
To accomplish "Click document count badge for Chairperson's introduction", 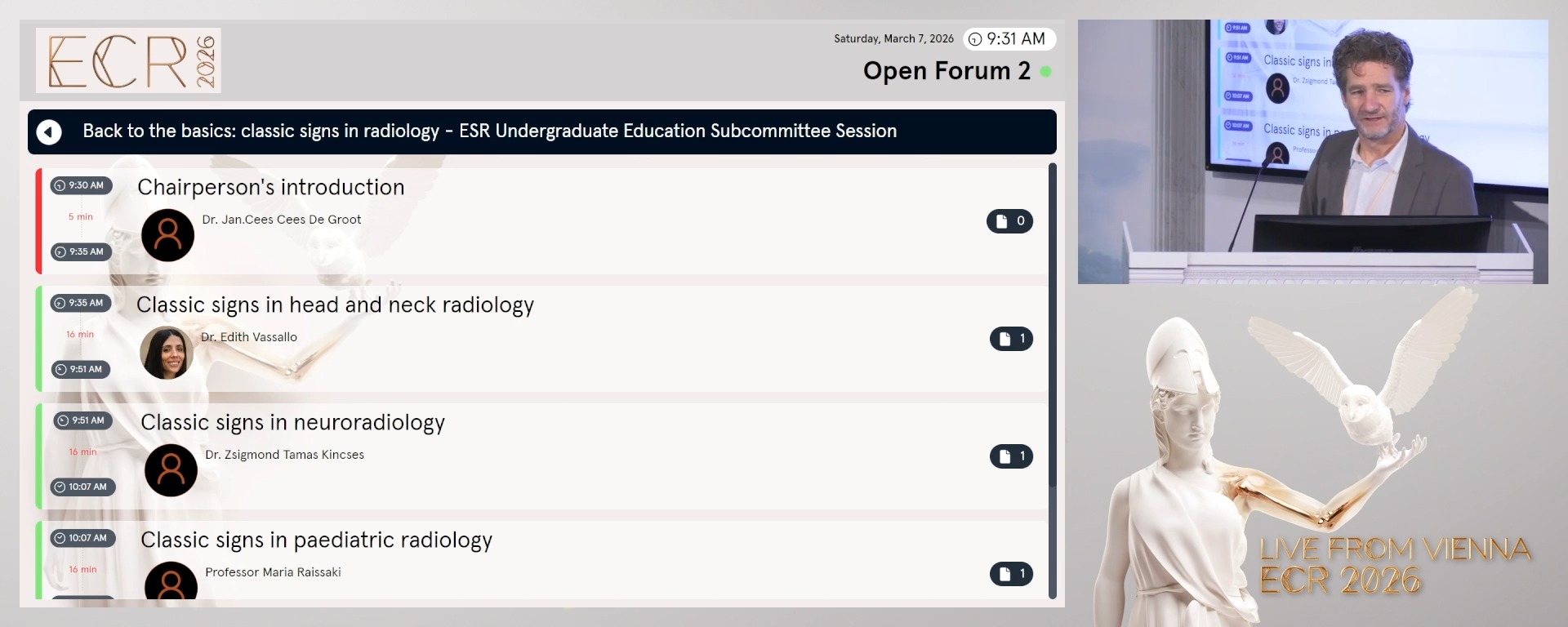I will click(1009, 221).
